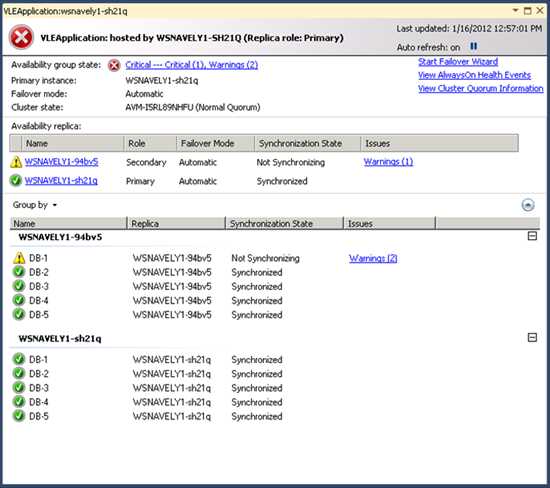Click the red critical icon beside availability group state

tap(114, 65)
